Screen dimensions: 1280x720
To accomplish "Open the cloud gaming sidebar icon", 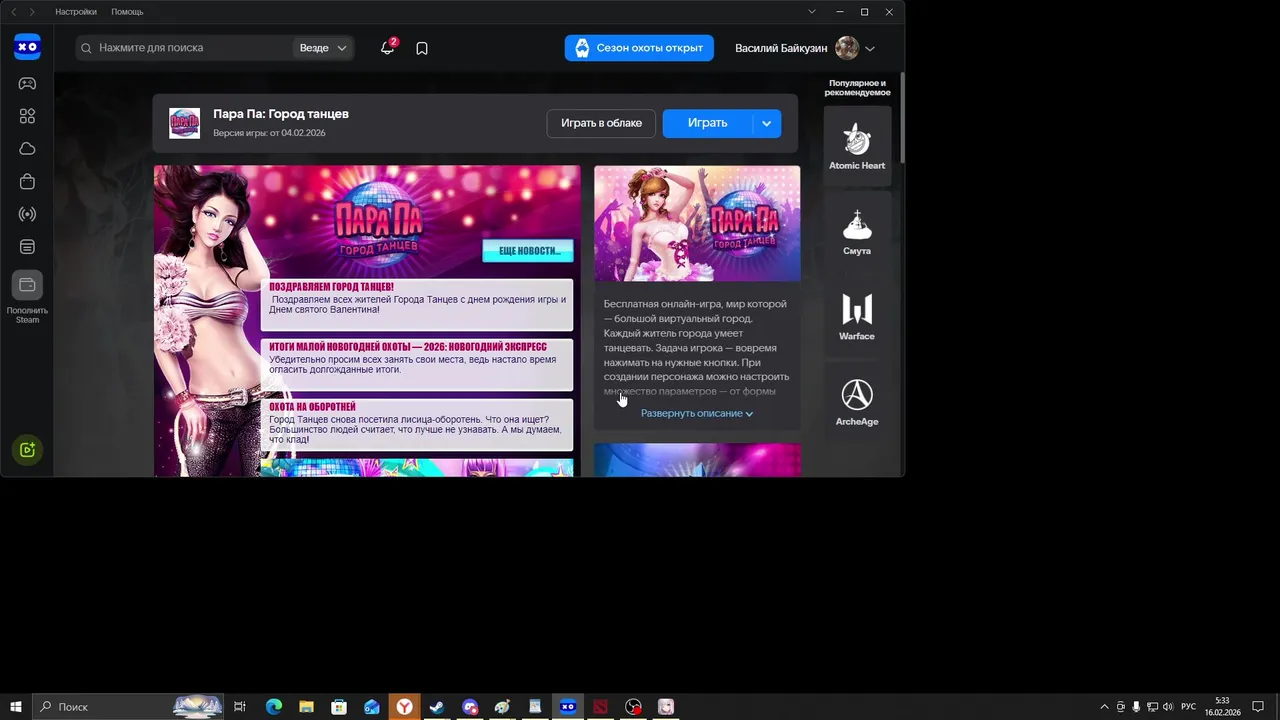I will 27,149.
